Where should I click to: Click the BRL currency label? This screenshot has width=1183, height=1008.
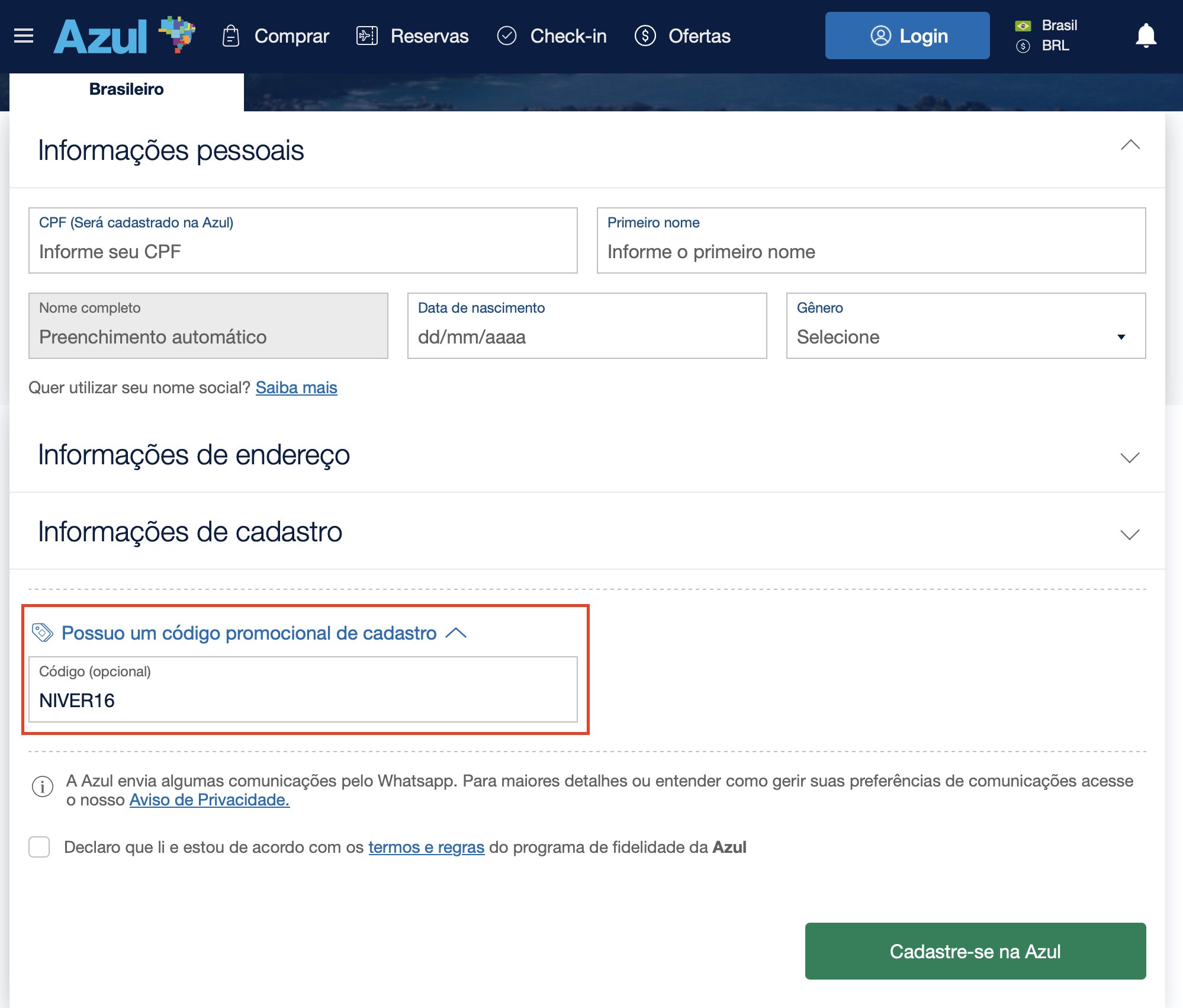[x=1056, y=46]
